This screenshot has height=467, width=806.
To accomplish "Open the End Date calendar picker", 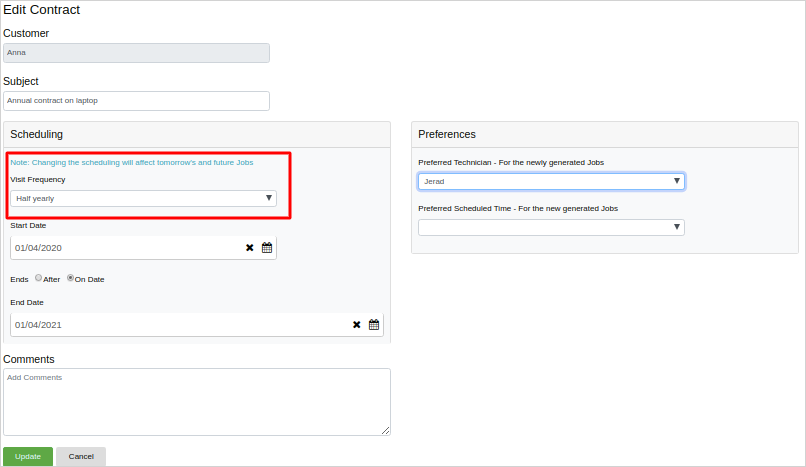I will click(x=374, y=325).
